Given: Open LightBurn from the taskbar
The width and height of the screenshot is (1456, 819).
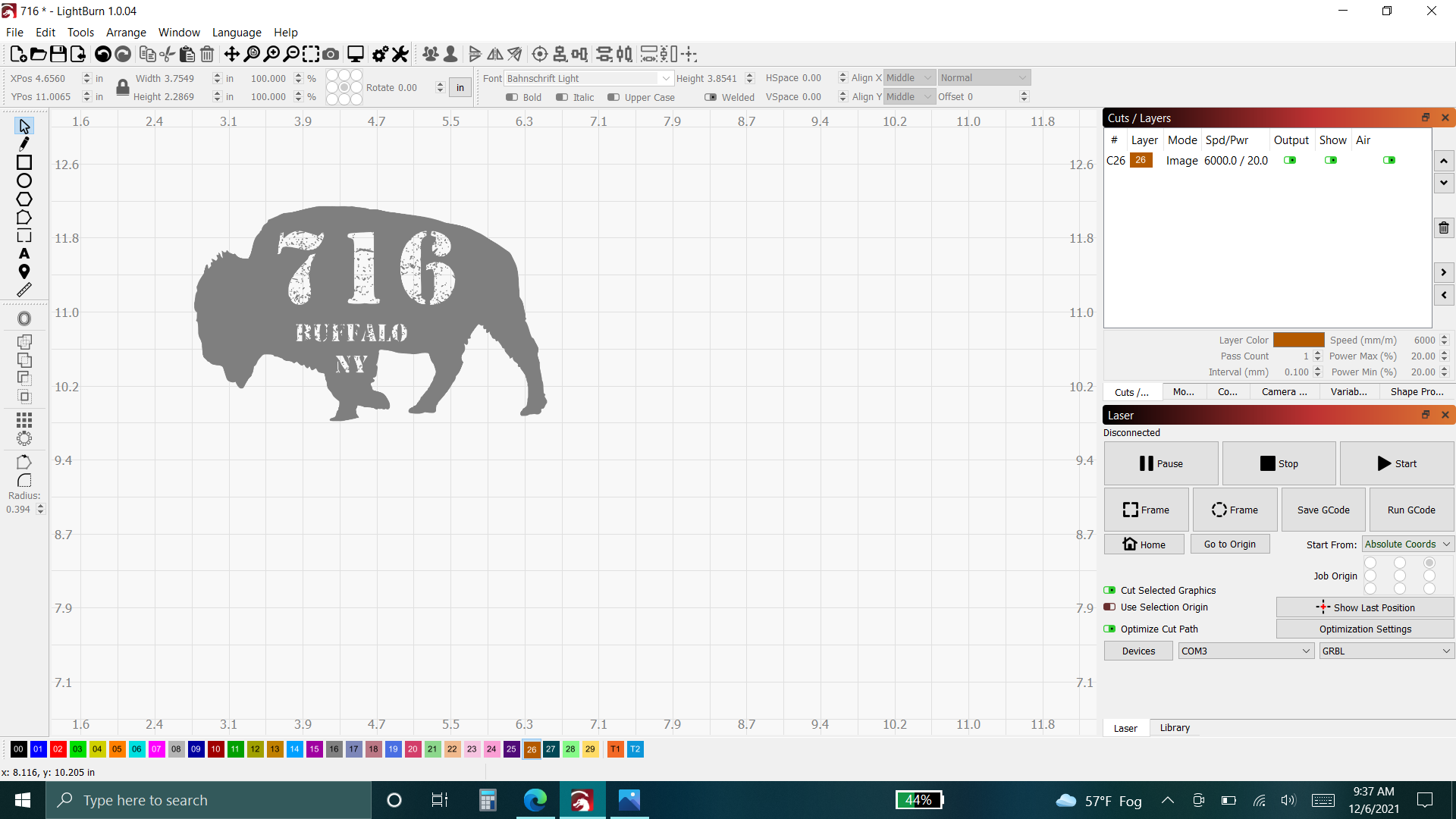Looking at the screenshot, I should point(582,800).
